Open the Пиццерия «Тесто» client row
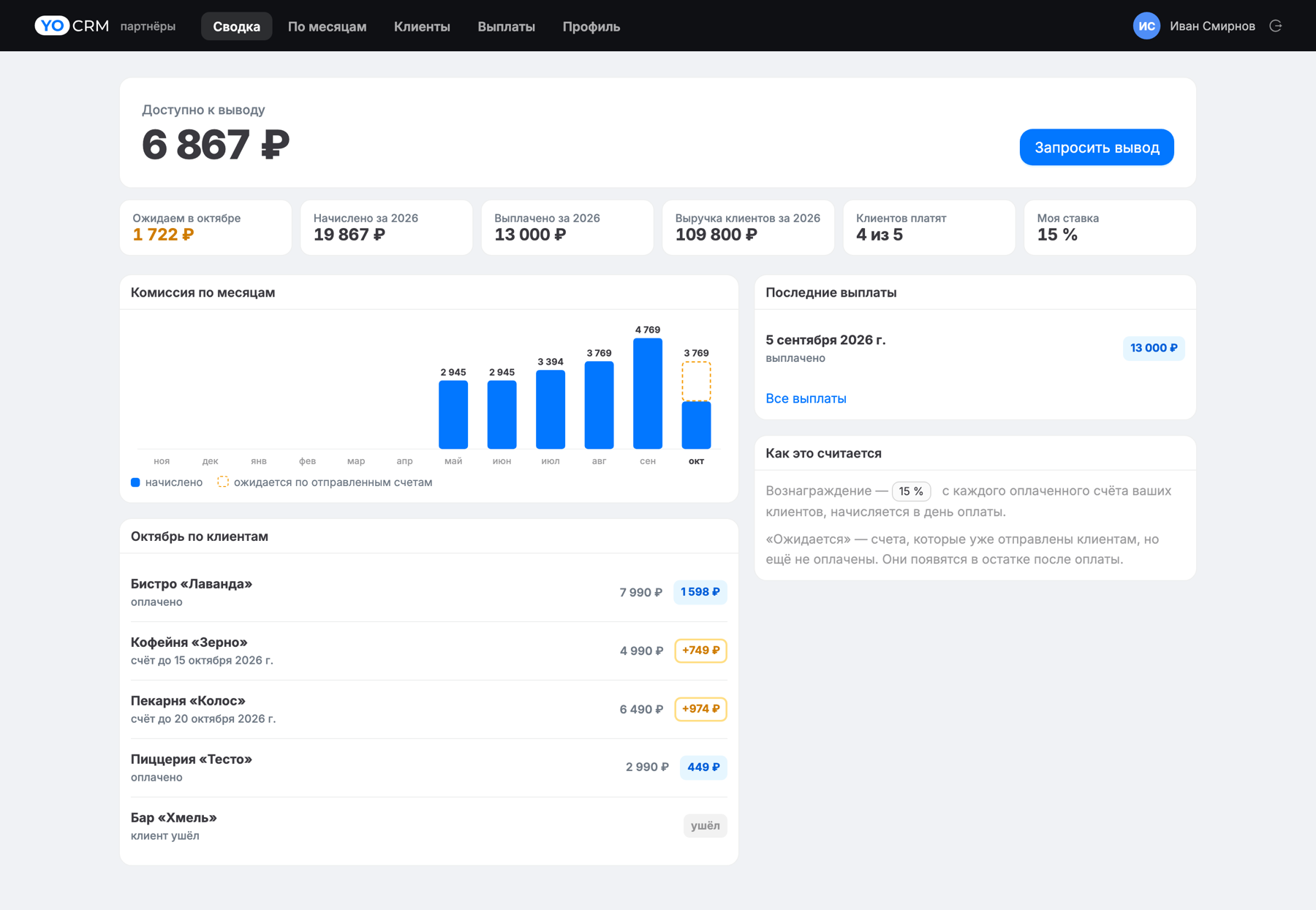The image size is (1316, 910). 428,767
